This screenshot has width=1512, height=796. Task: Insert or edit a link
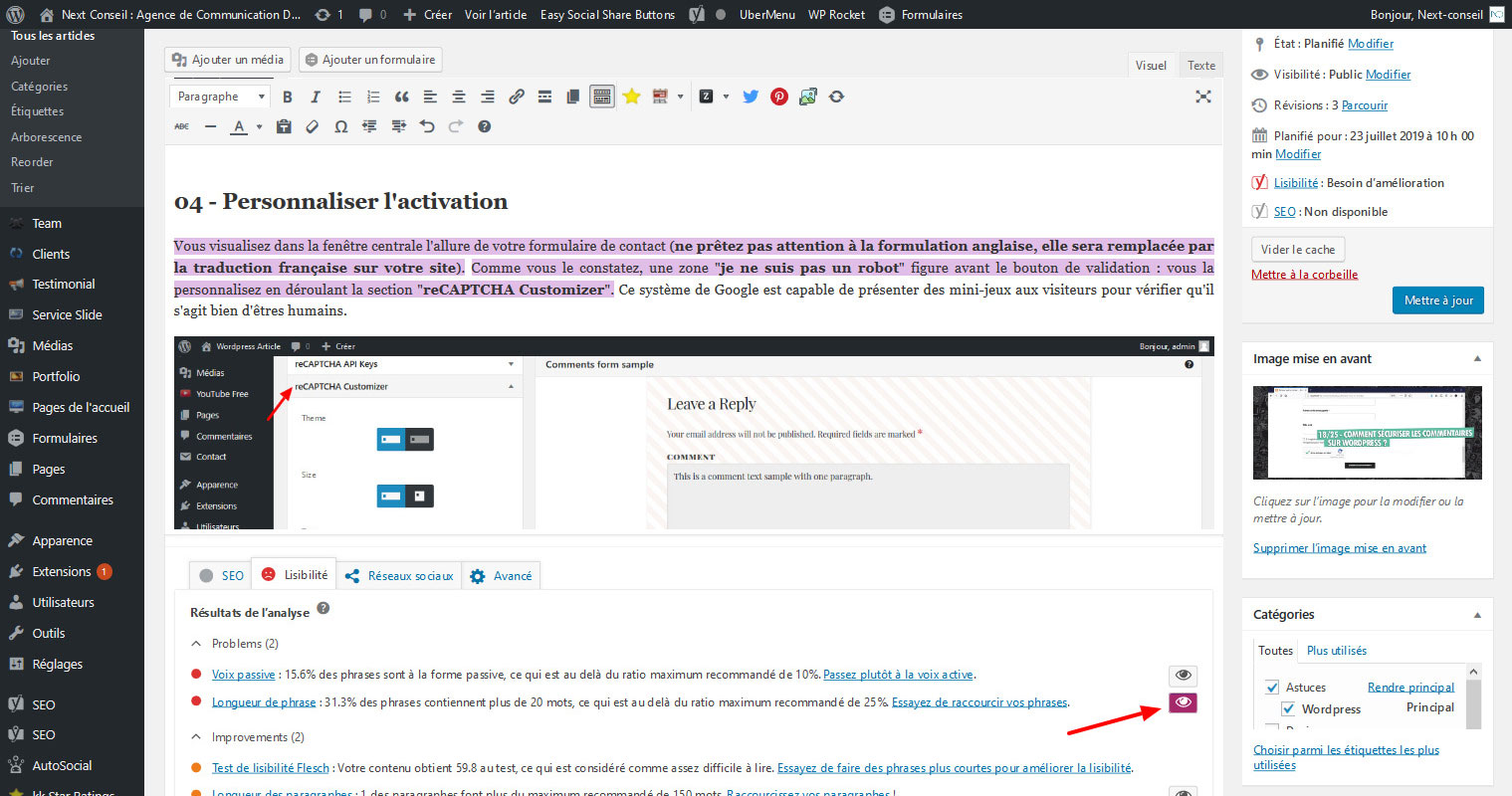tap(517, 97)
